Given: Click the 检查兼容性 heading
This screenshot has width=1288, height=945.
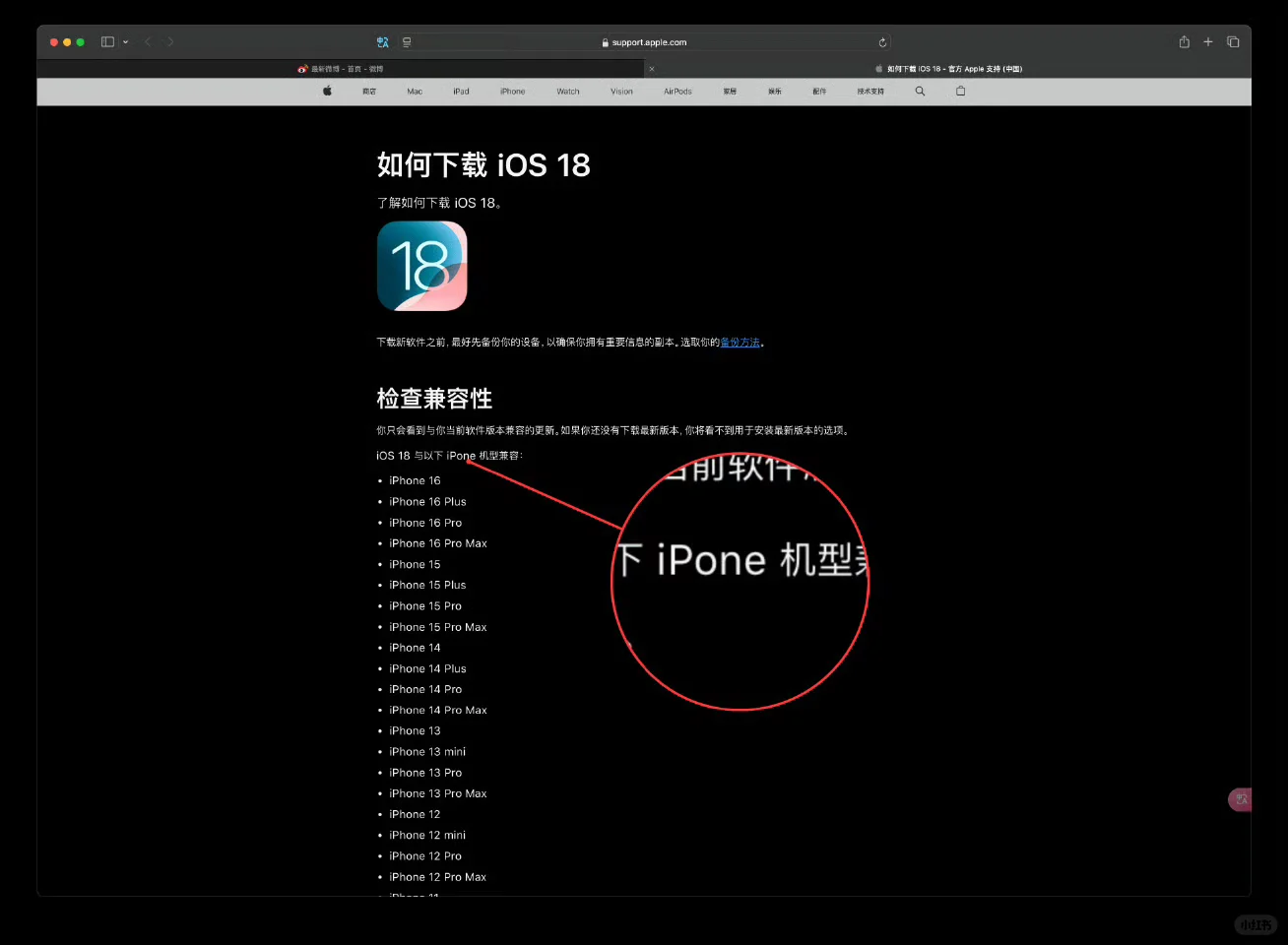Looking at the screenshot, I should coord(434,399).
